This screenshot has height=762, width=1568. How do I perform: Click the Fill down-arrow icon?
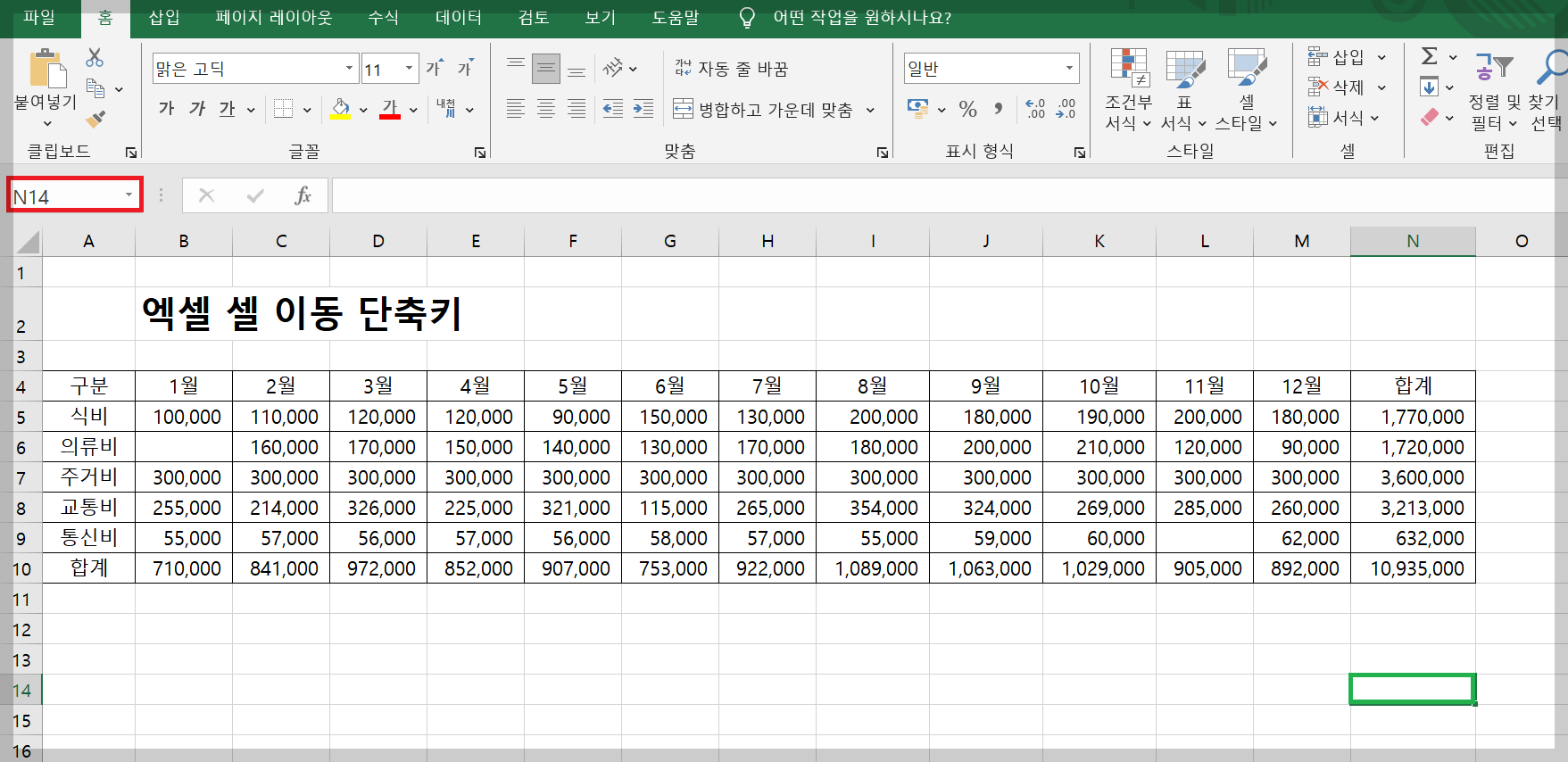[x=1430, y=87]
